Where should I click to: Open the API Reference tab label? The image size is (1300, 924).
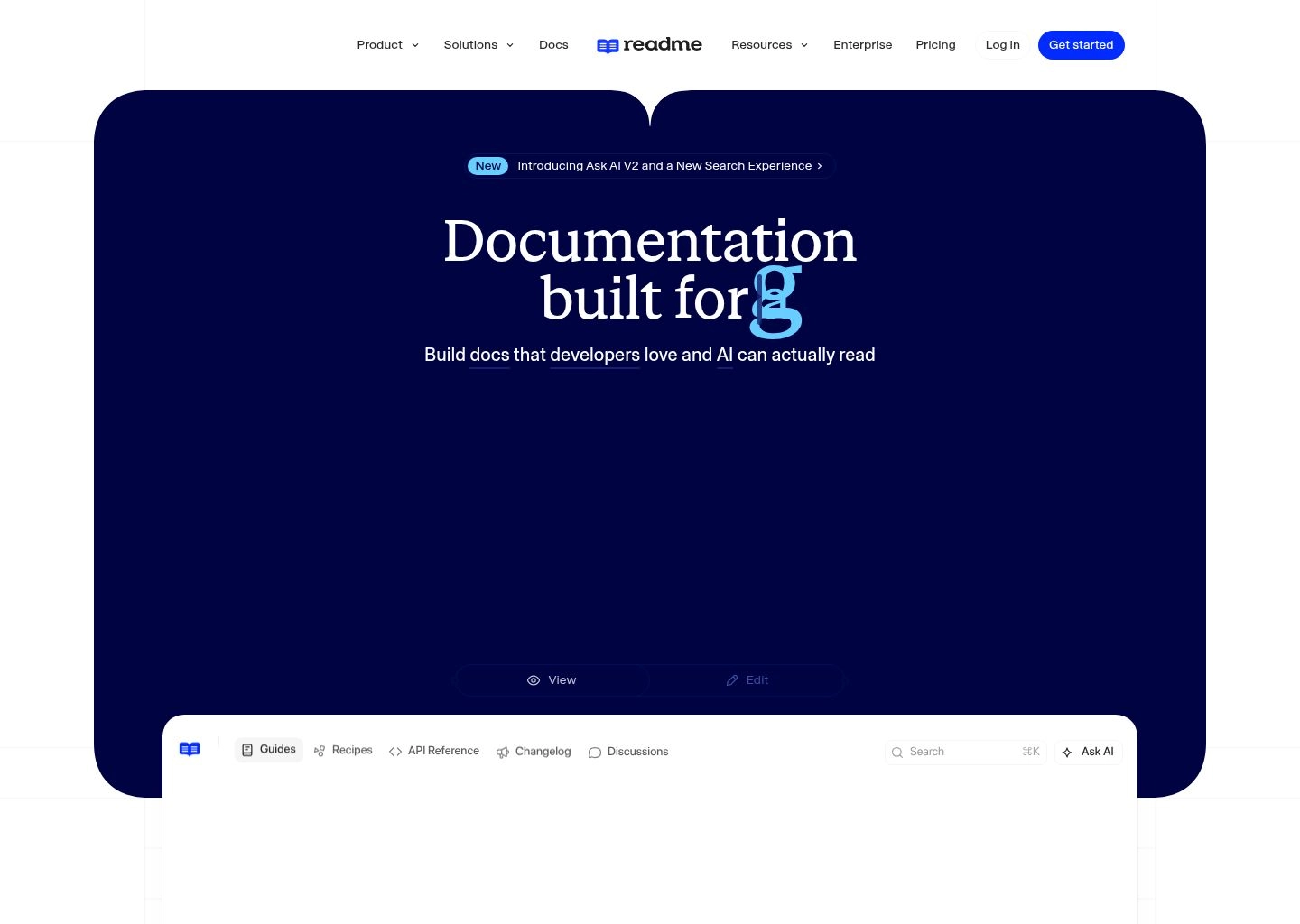coord(443,751)
